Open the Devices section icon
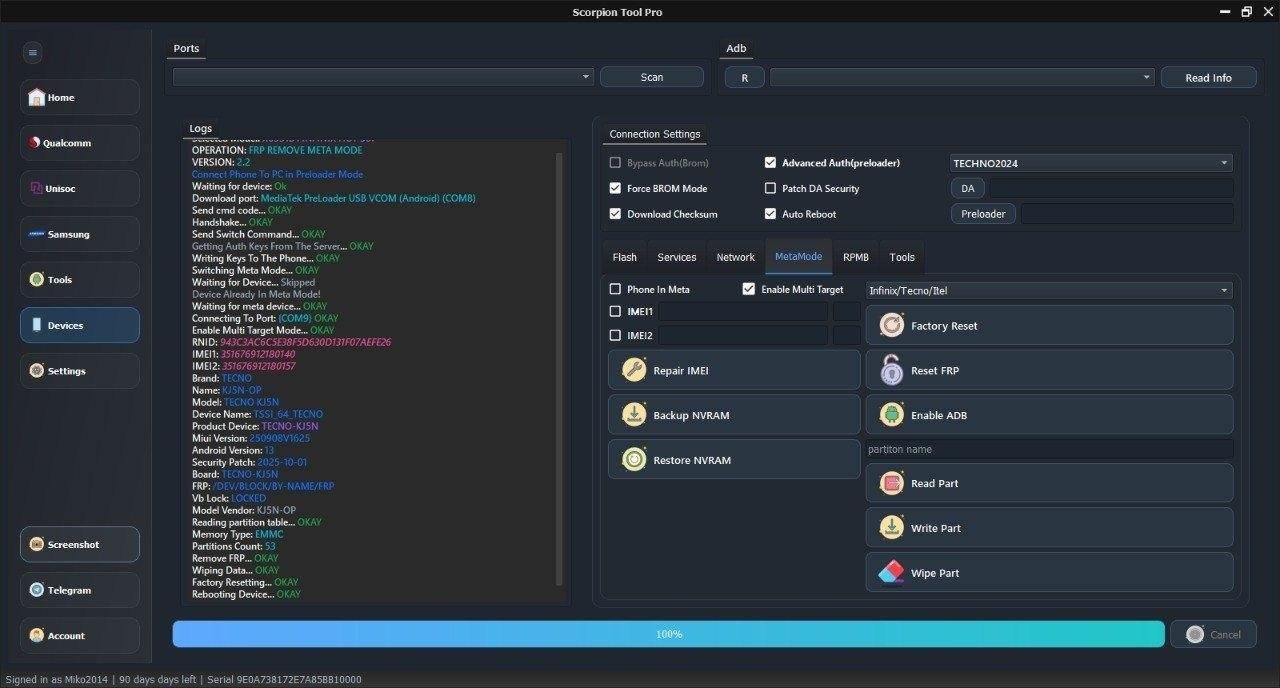1280x688 pixels. tap(37, 325)
